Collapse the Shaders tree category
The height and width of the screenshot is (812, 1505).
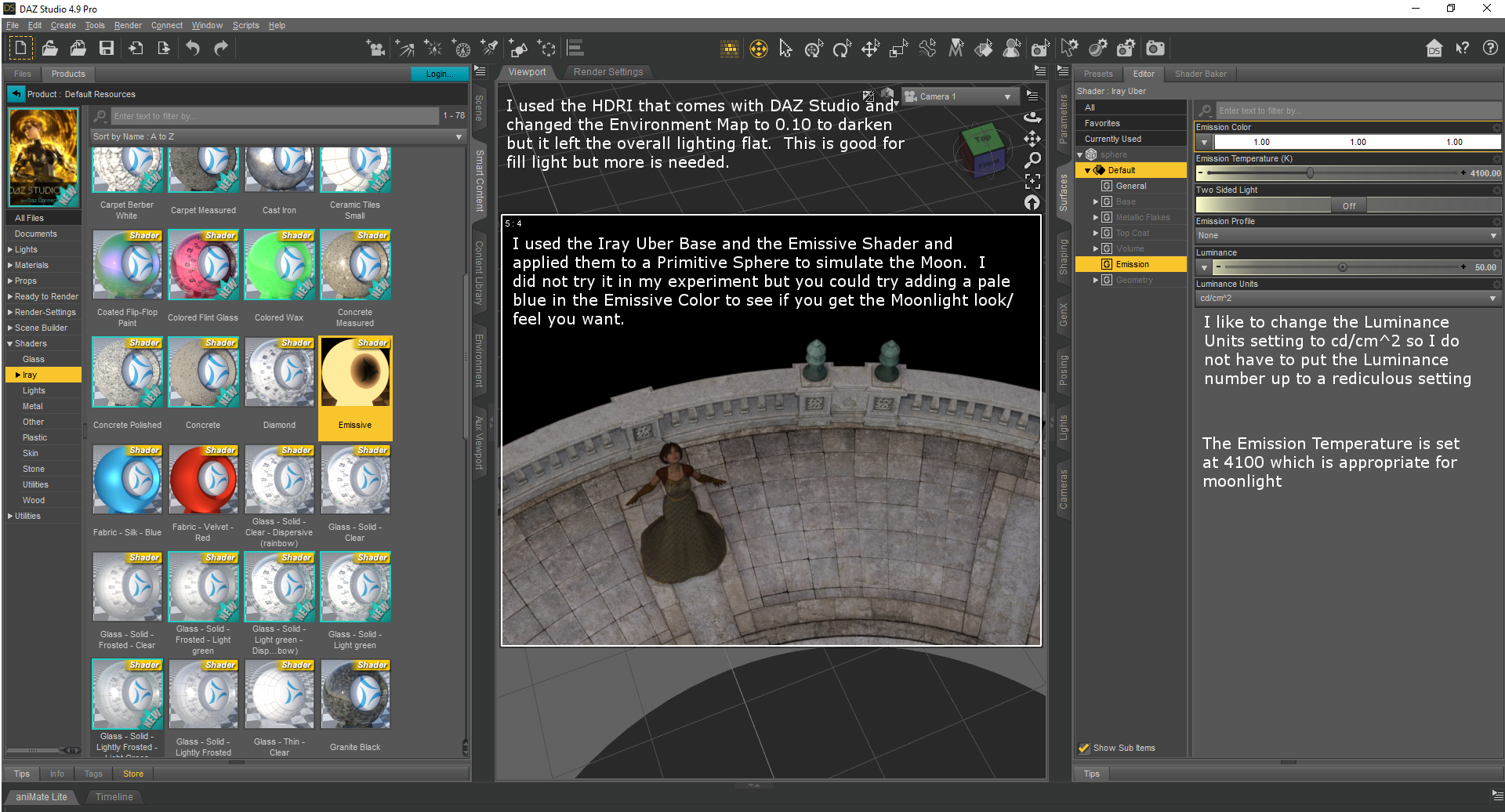coord(10,344)
